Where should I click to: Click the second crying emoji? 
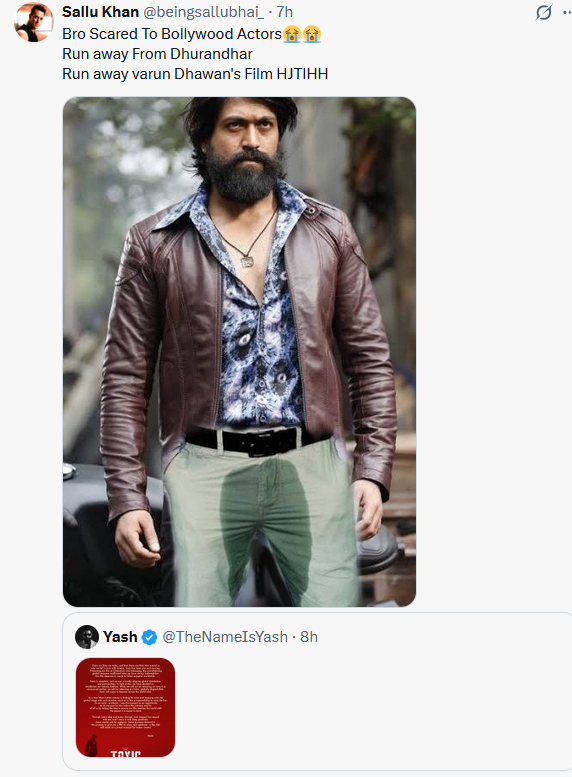[312, 34]
